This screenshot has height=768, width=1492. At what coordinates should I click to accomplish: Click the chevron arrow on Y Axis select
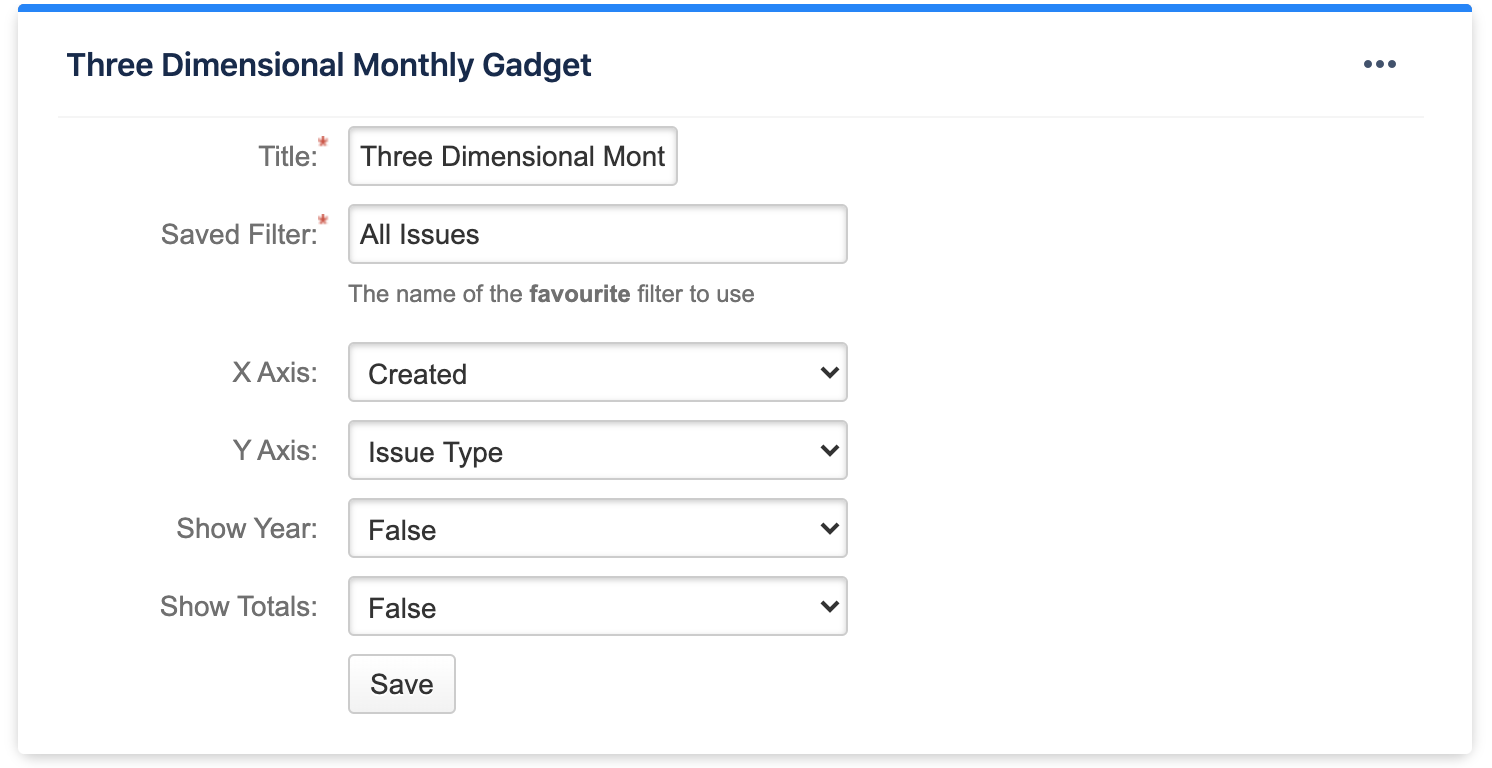coord(829,451)
